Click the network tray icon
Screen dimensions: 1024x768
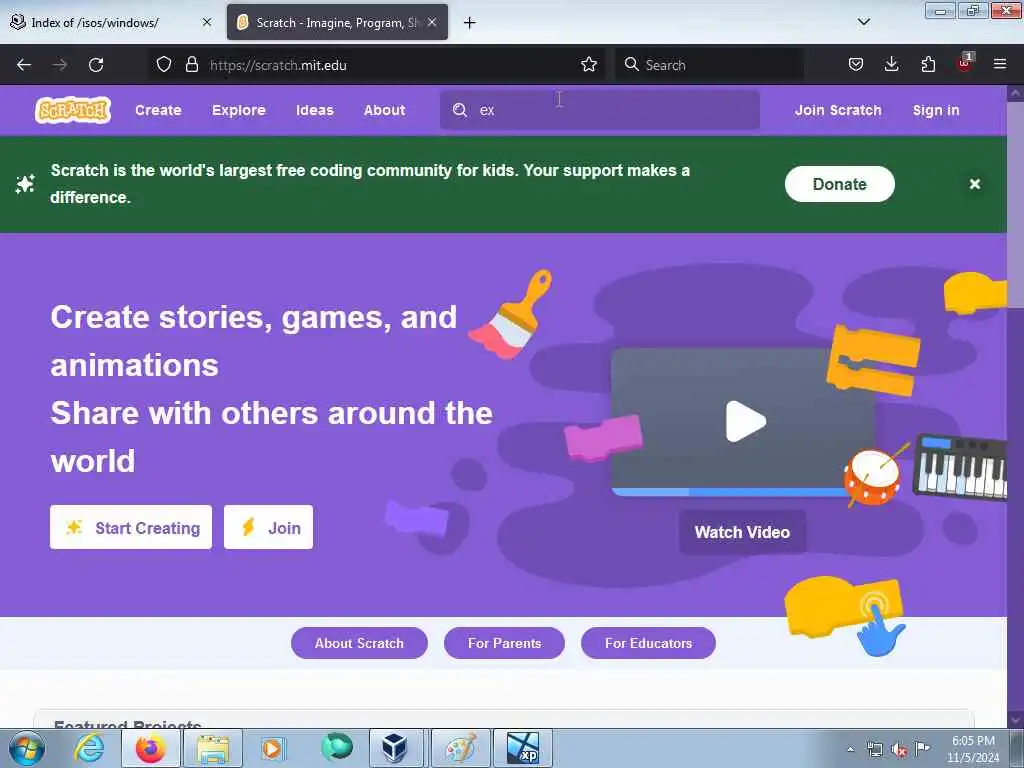(x=874, y=750)
